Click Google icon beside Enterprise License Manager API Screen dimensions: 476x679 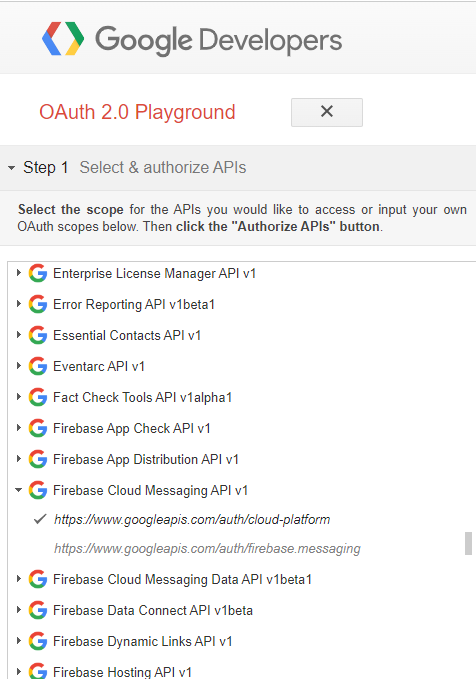38,273
